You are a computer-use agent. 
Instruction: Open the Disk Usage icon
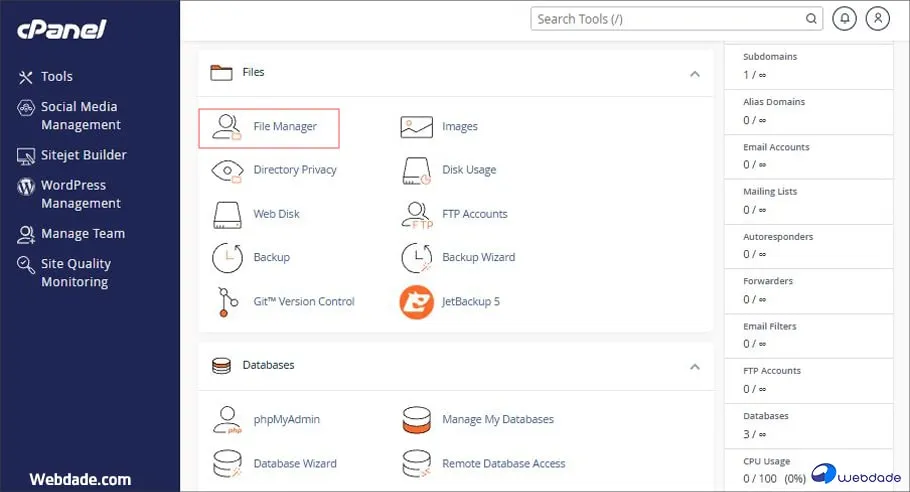(x=416, y=170)
